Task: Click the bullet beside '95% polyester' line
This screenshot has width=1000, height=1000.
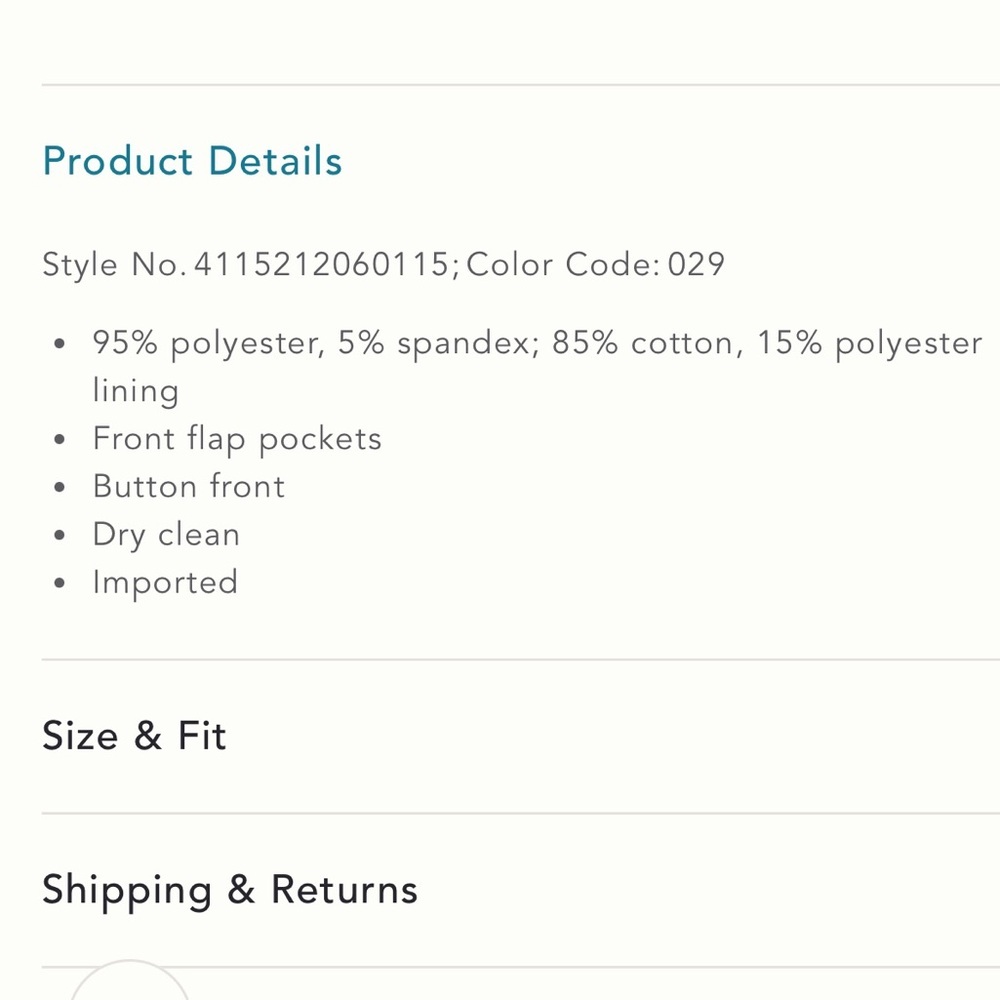Action: (x=60, y=344)
